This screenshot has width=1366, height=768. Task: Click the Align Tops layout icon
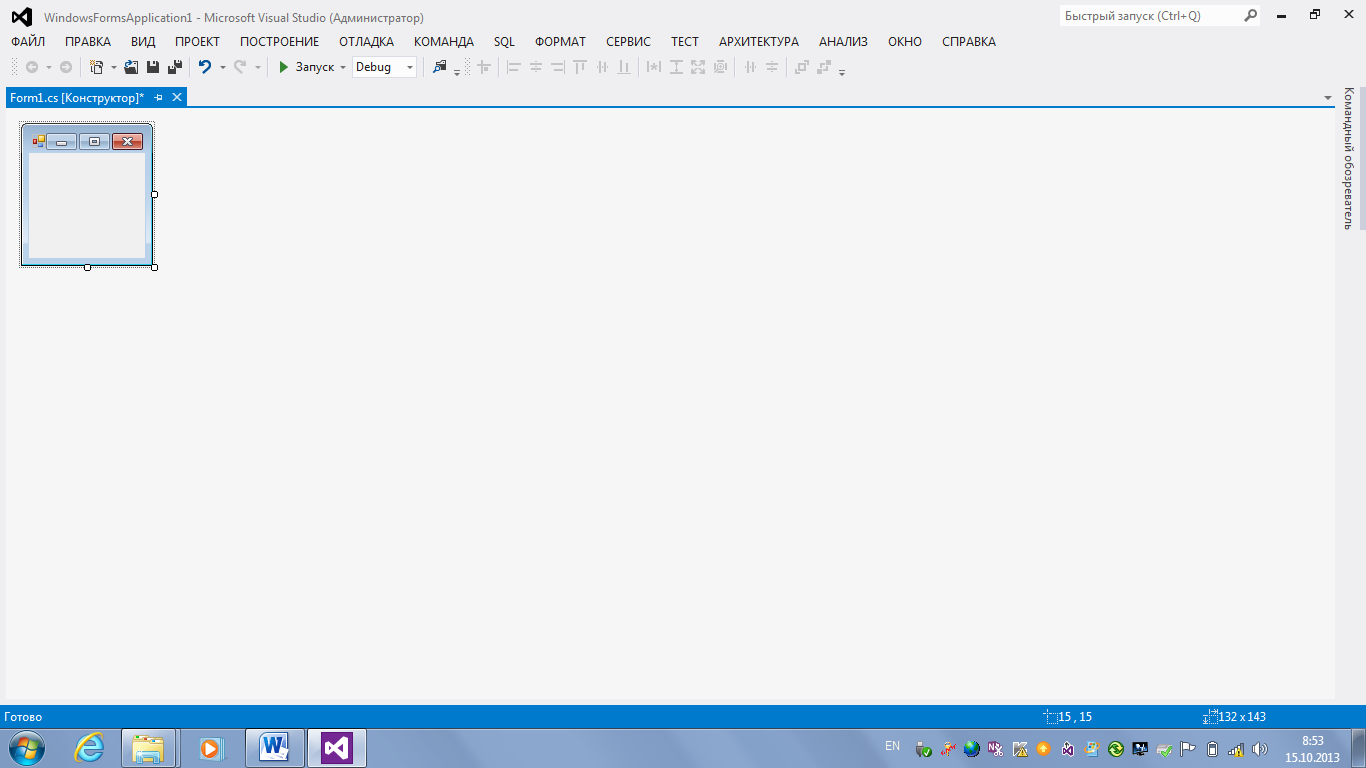580,67
